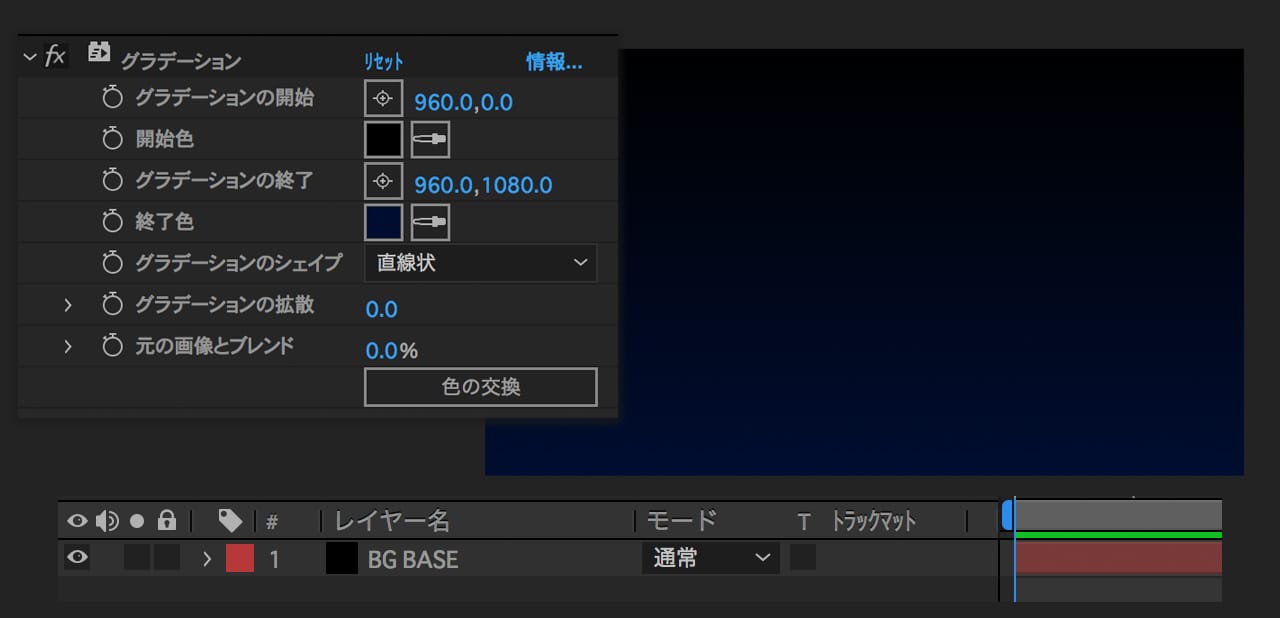Image resolution: width=1280 pixels, height=618 pixels.
Task: Click the stopwatch for グラデーションの開始
Action: tap(112, 98)
